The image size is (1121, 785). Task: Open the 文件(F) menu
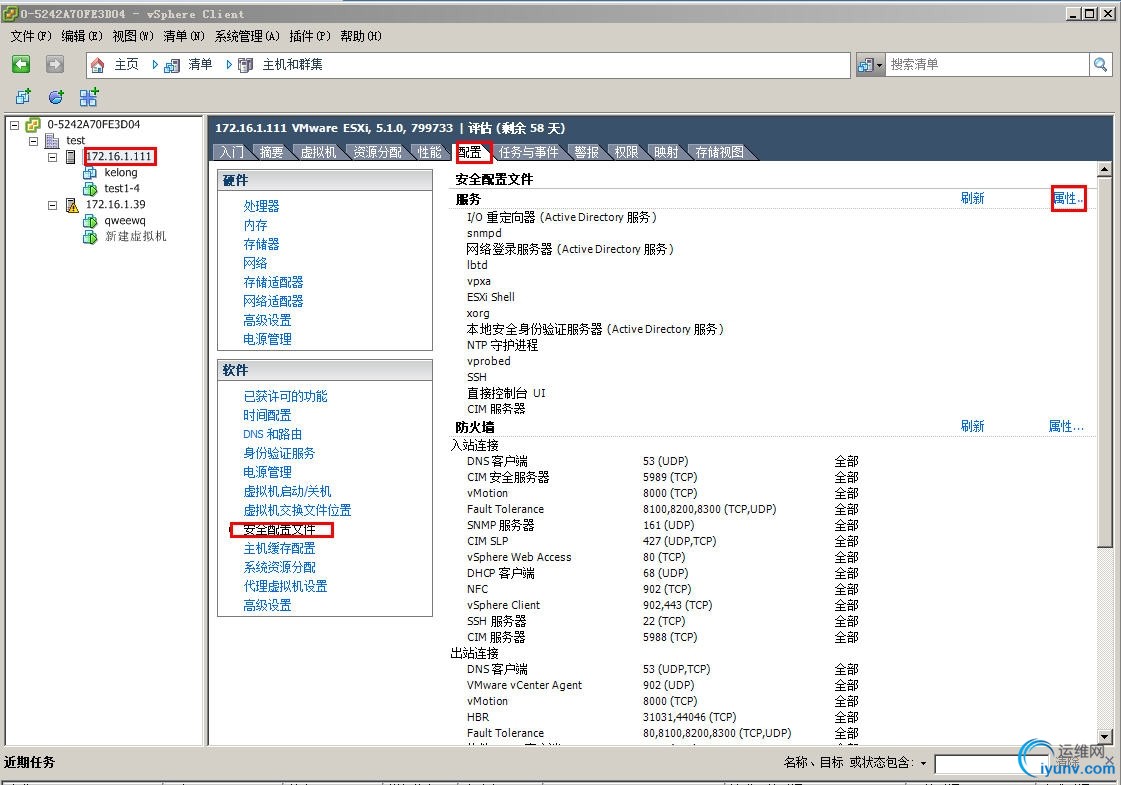pos(31,36)
